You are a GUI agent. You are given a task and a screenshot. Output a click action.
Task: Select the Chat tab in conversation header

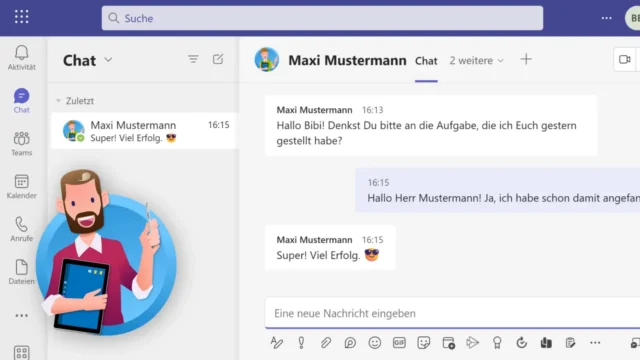pos(426,61)
